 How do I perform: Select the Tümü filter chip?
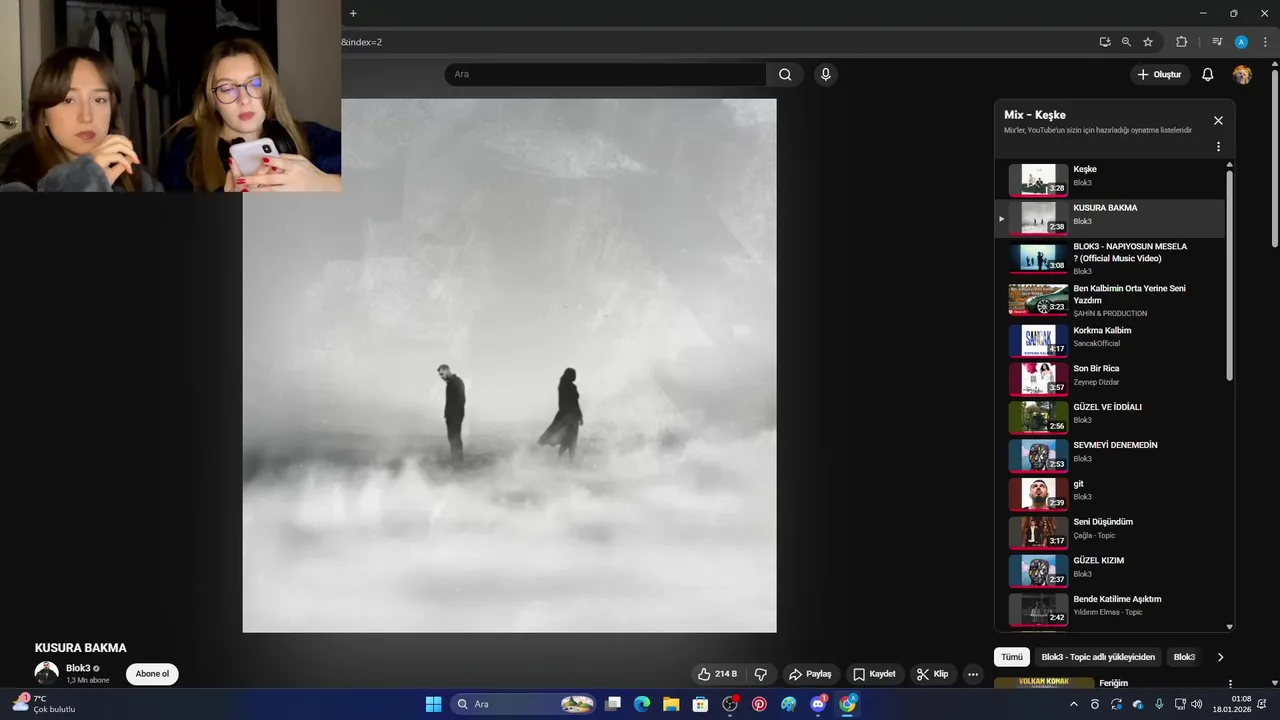coord(1012,657)
